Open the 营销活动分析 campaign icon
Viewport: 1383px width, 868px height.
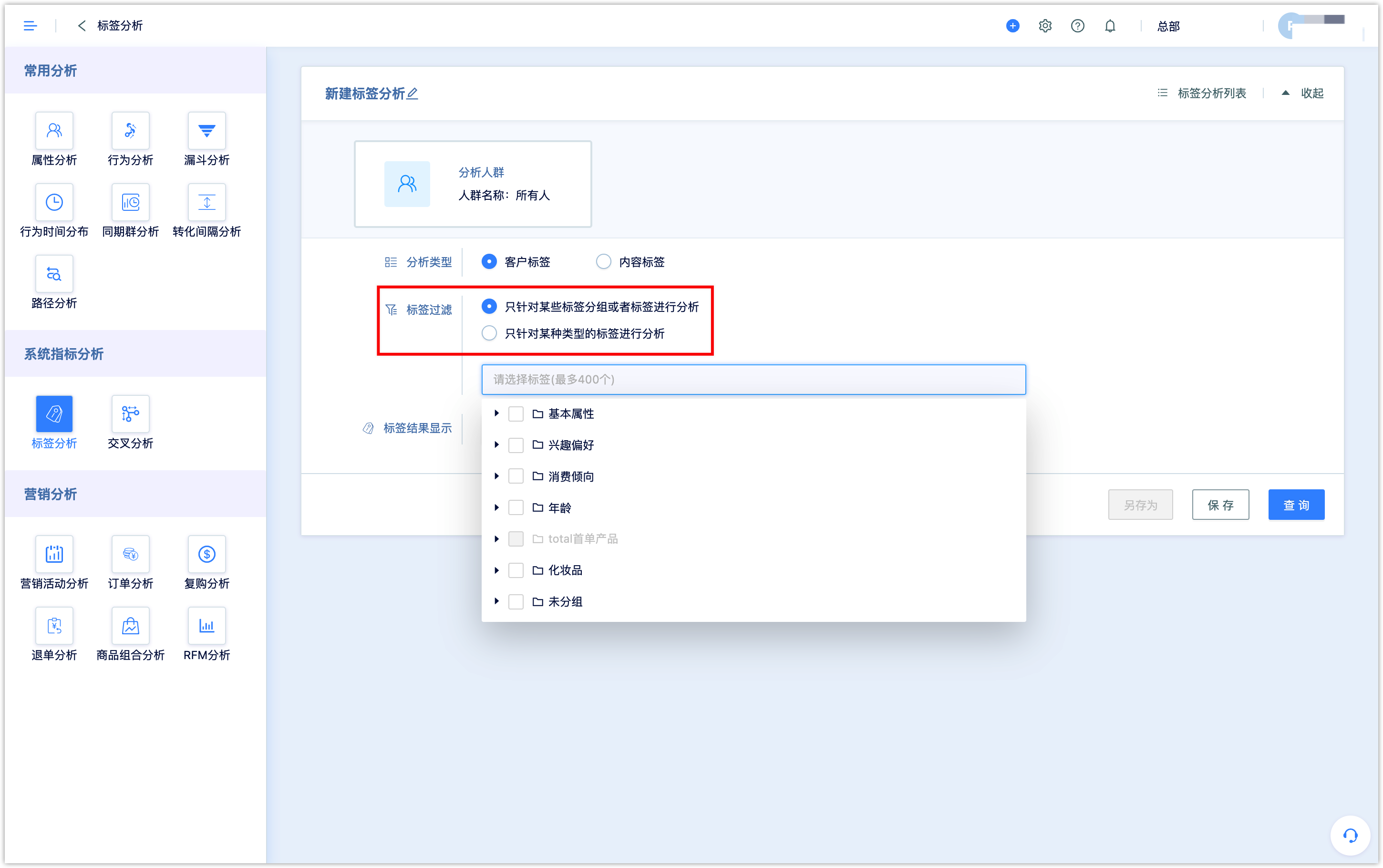tap(54, 555)
